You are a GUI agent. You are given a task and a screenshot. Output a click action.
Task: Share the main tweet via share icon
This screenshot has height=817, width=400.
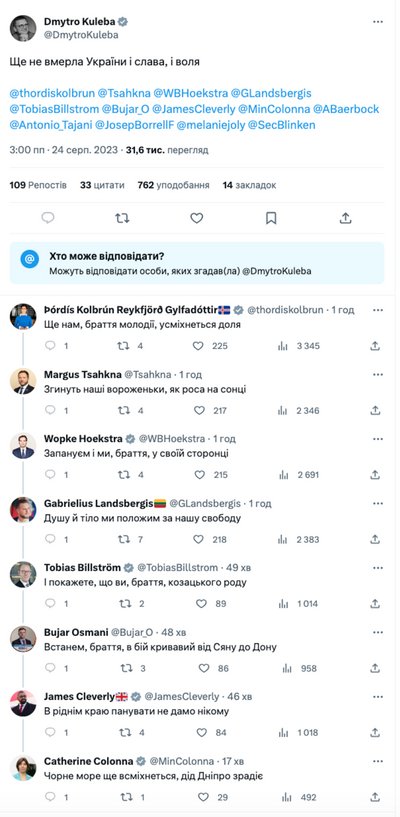(x=346, y=218)
